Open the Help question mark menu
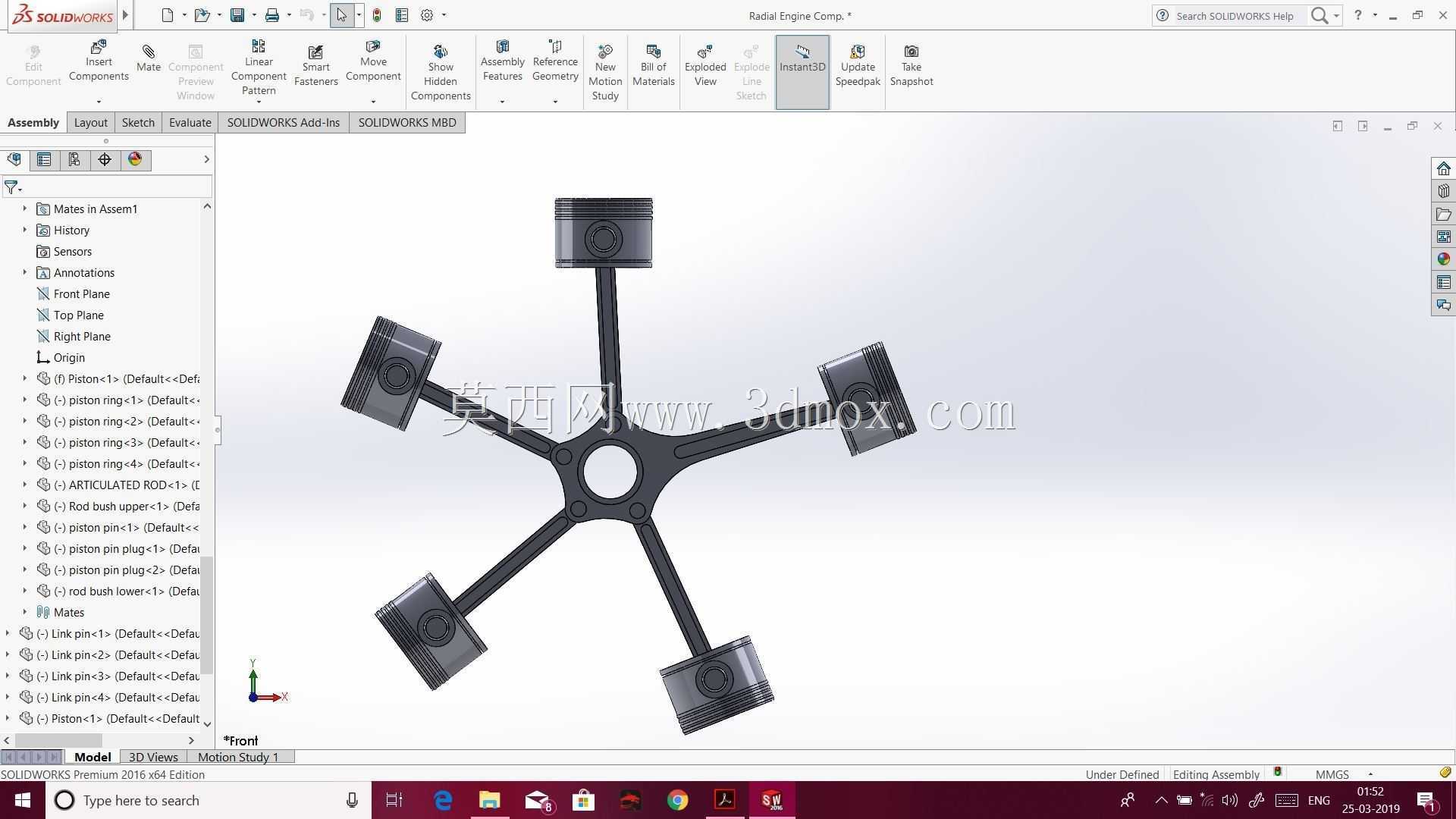The width and height of the screenshot is (1456, 819). pos(1357,15)
